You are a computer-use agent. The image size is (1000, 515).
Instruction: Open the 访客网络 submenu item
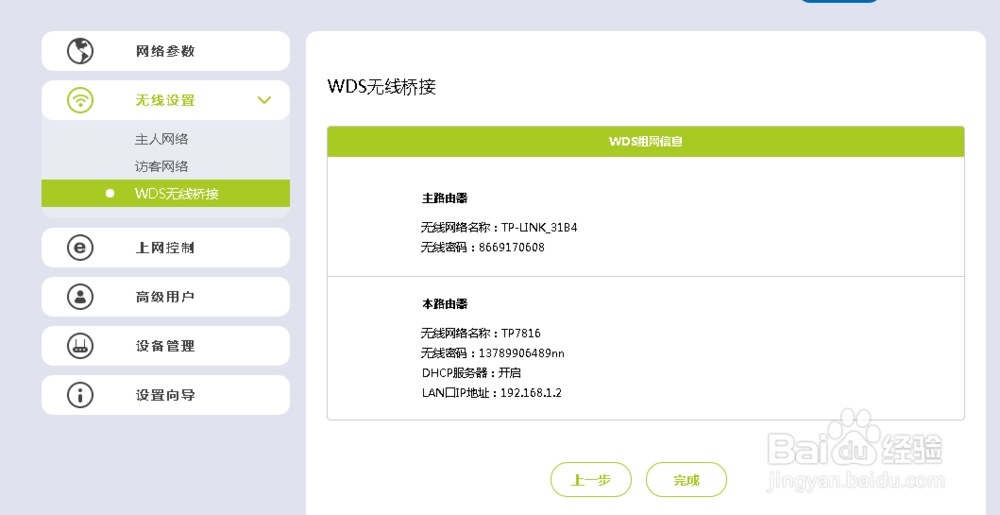tap(161, 166)
